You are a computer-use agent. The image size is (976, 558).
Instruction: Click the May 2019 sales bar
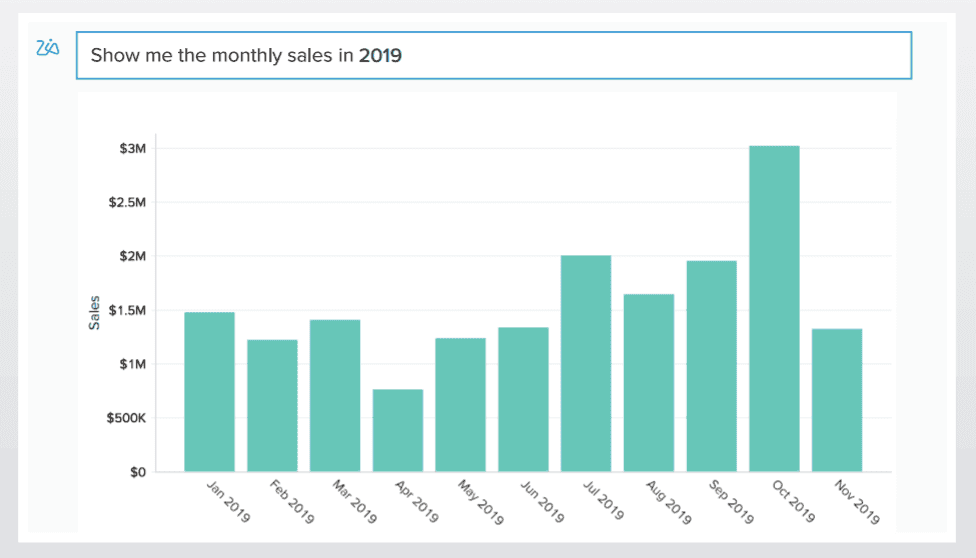(x=461, y=405)
